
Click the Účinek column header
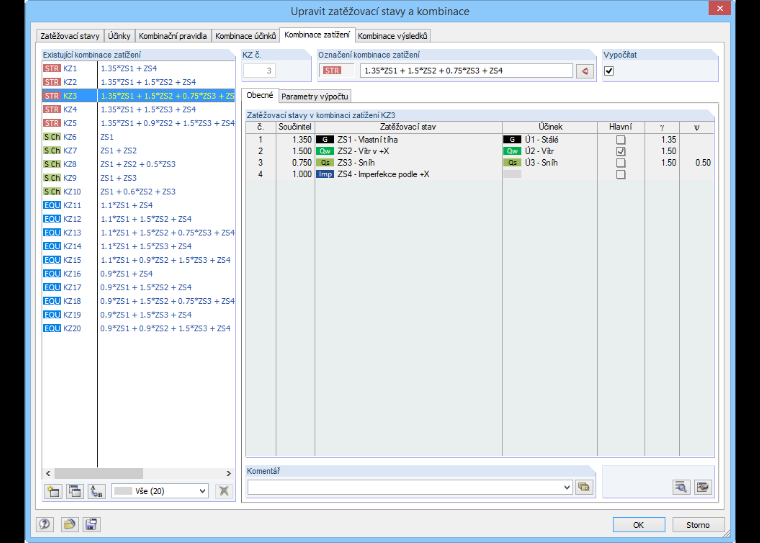[550, 127]
